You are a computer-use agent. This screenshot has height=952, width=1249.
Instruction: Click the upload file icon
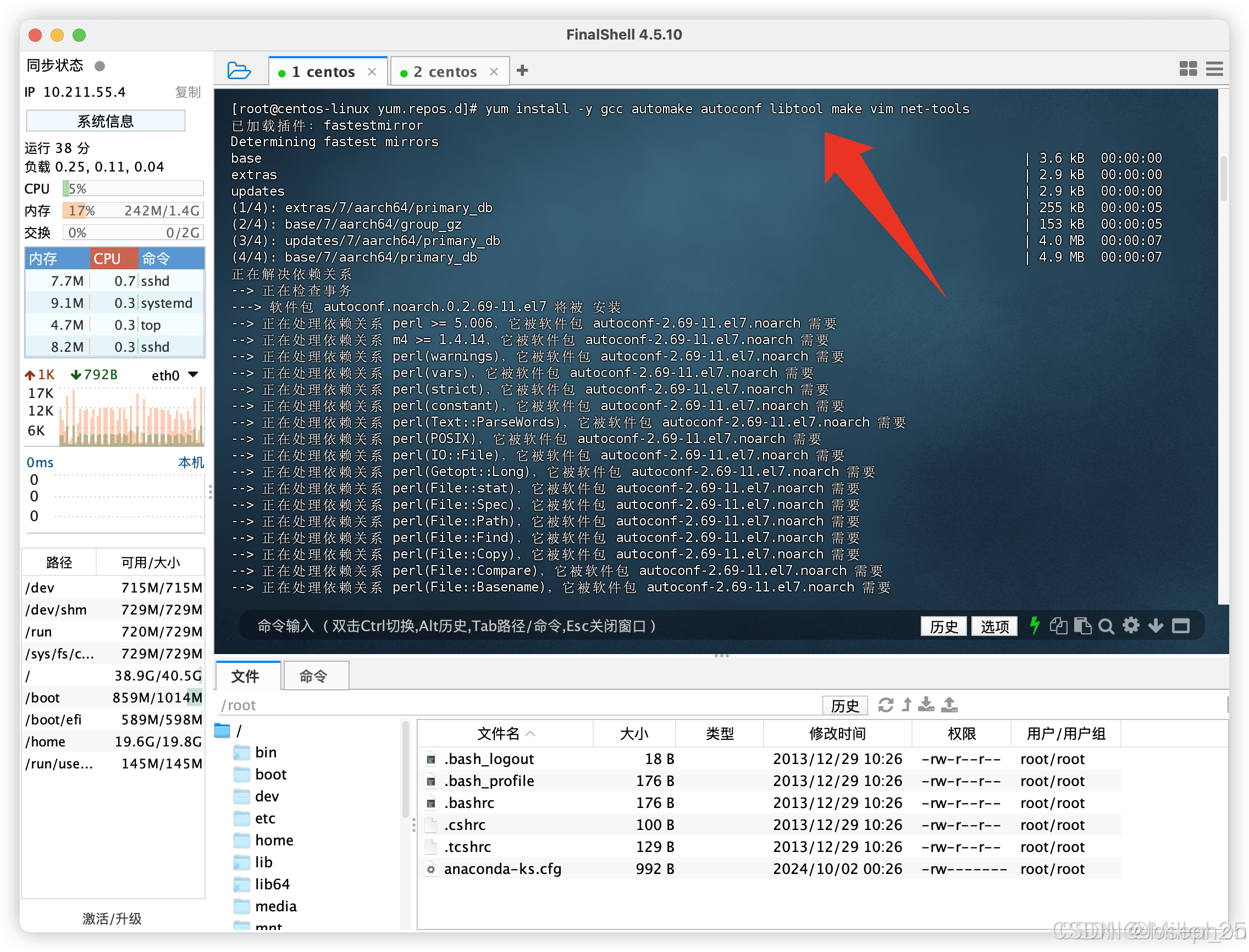click(949, 705)
